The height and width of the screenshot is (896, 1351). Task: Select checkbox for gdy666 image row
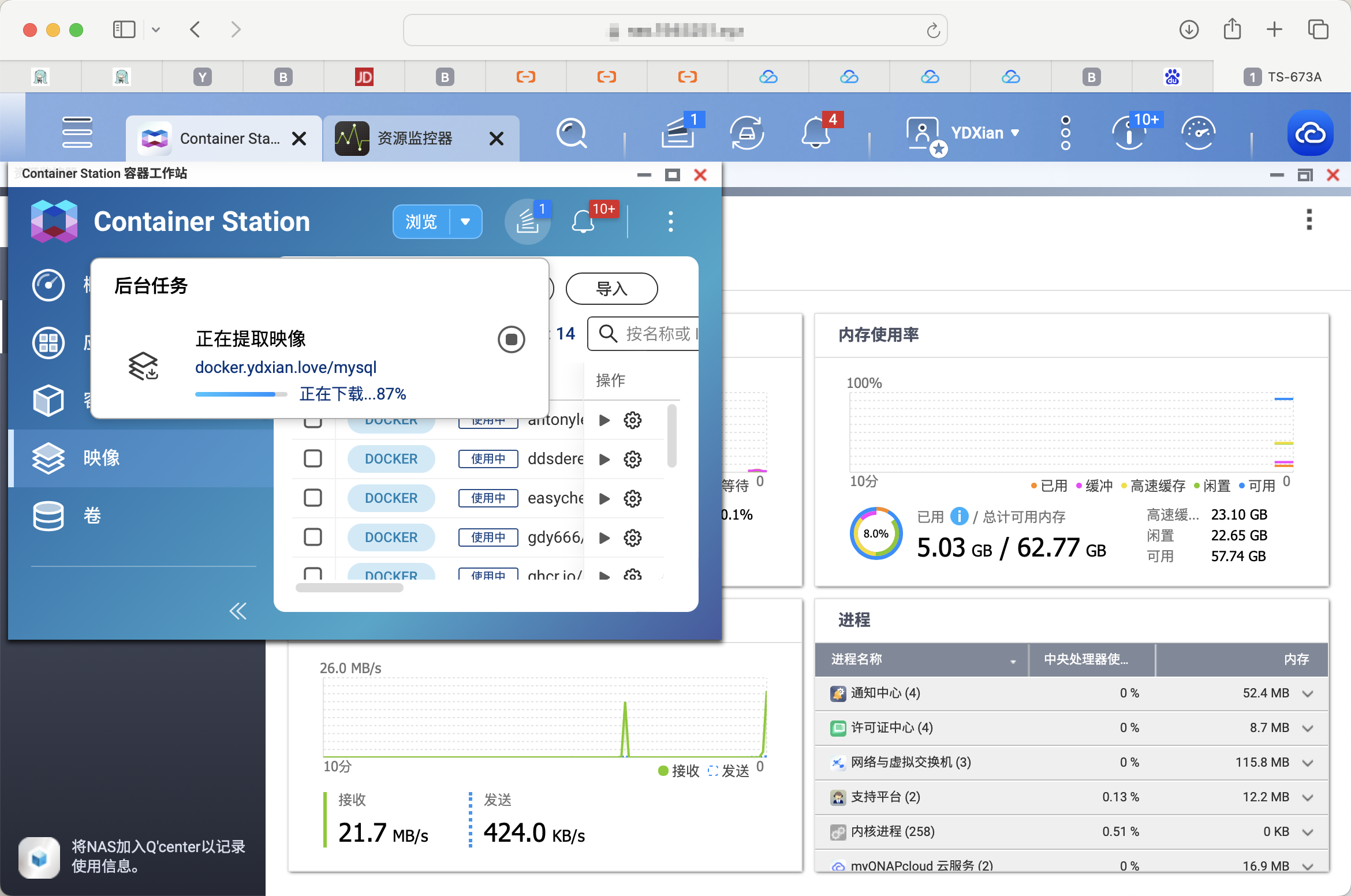[313, 537]
